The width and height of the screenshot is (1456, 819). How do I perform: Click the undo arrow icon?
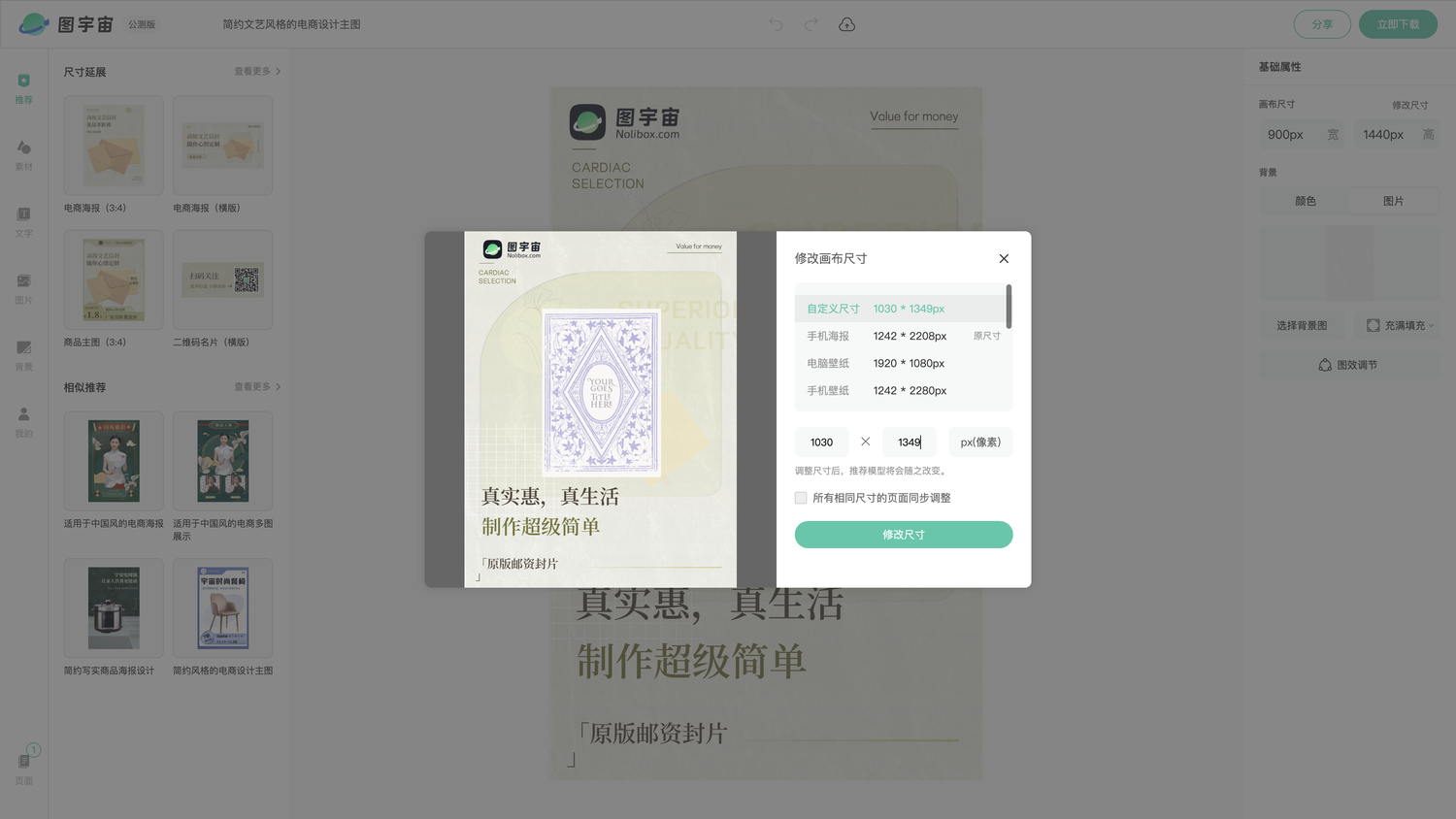[776, 24]
